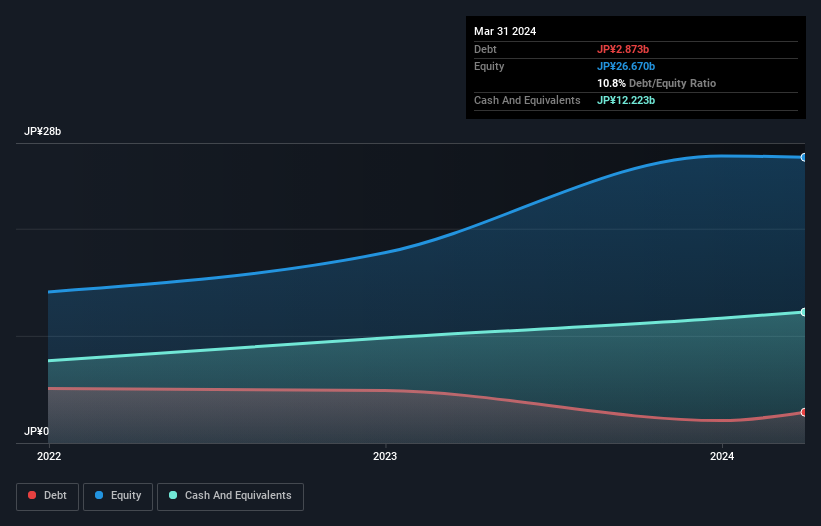Viewport: 821px width, 526px height.
Task: Click Cash And Equivalents label in tooltip
Action: click(x=527, y=100)
